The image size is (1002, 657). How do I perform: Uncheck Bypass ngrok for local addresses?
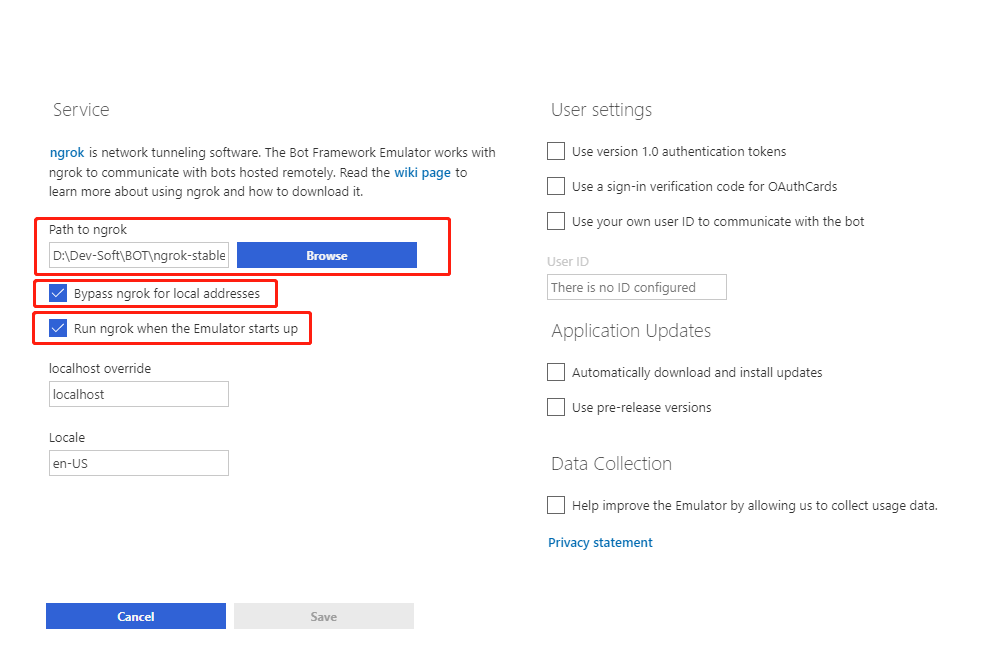tap(58, 294)
